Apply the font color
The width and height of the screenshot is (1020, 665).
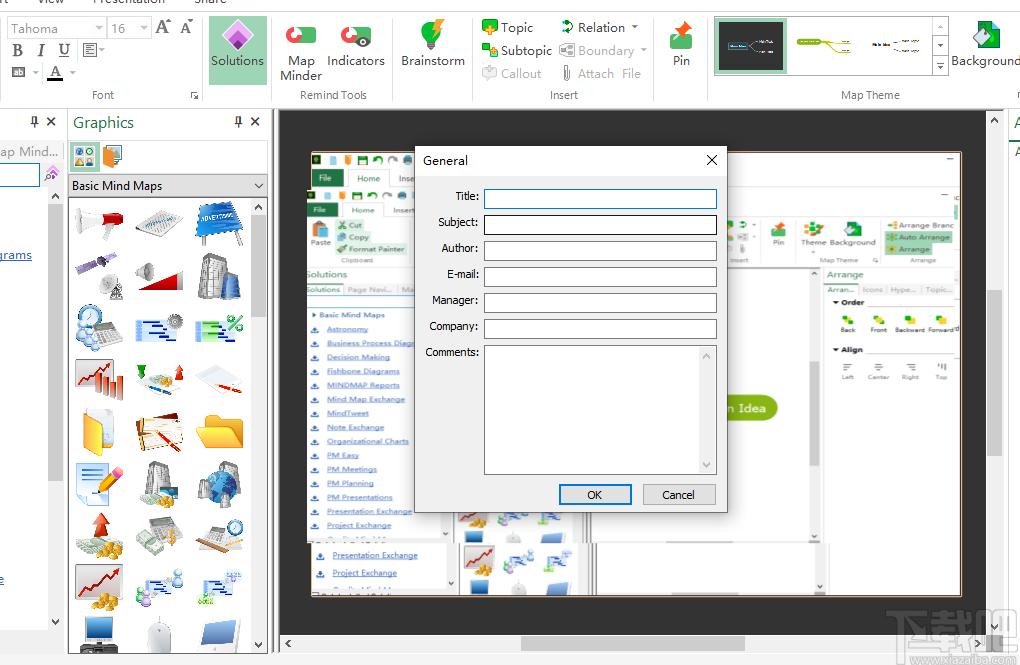55,72
